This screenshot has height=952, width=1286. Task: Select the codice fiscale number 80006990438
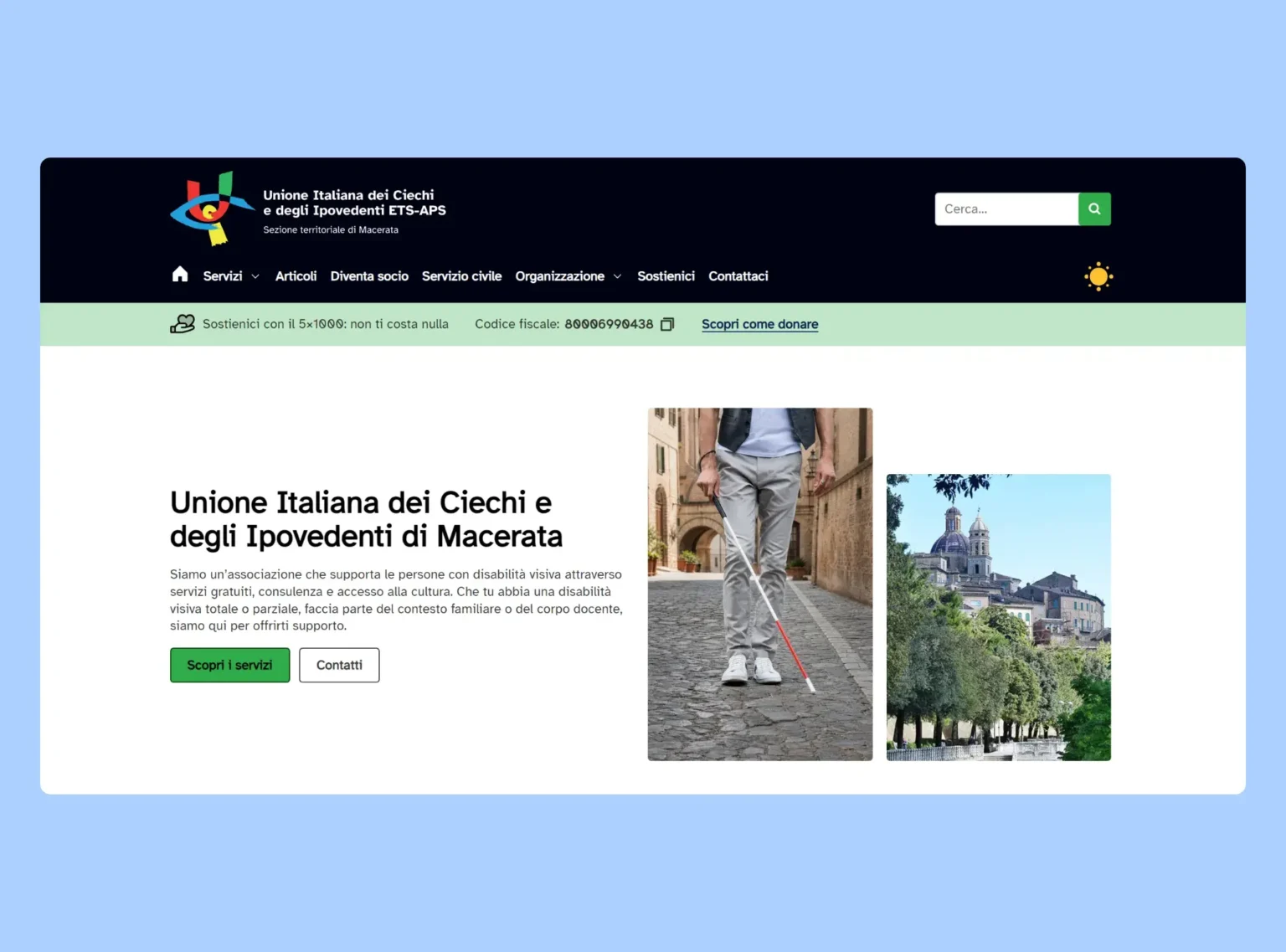(x=609, y=324)
